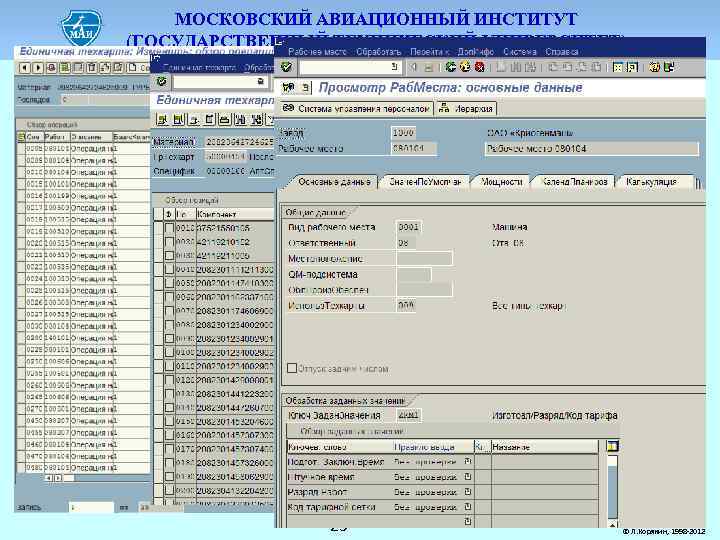The width and height of the screenshot is (720, 540).
Task: Open command field history dropdown in front window
Action: click(x=394, y=67)
